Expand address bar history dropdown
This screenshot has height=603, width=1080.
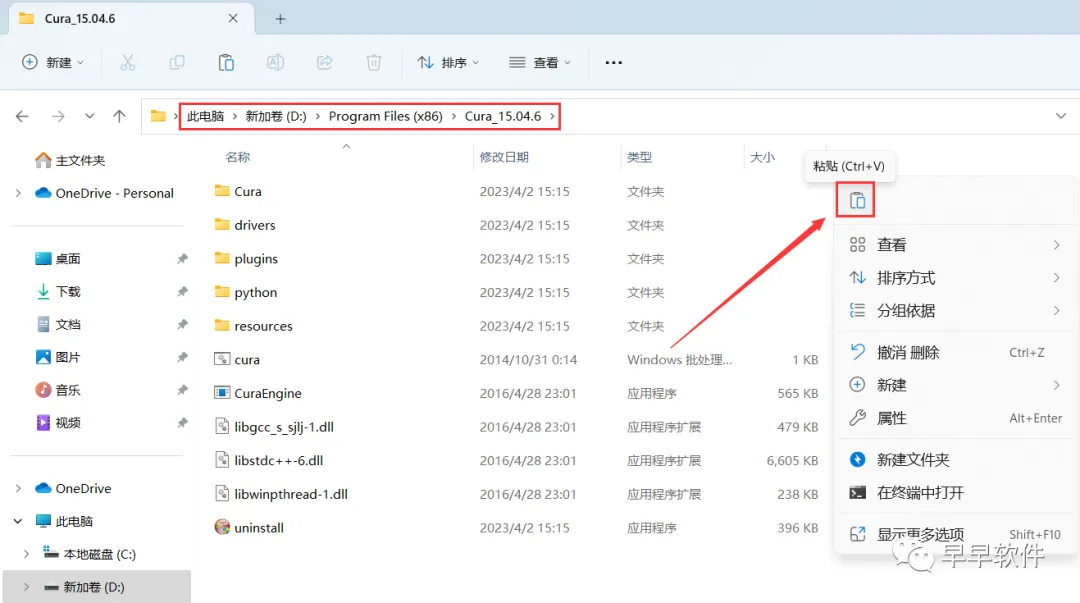coord(1061,116)
